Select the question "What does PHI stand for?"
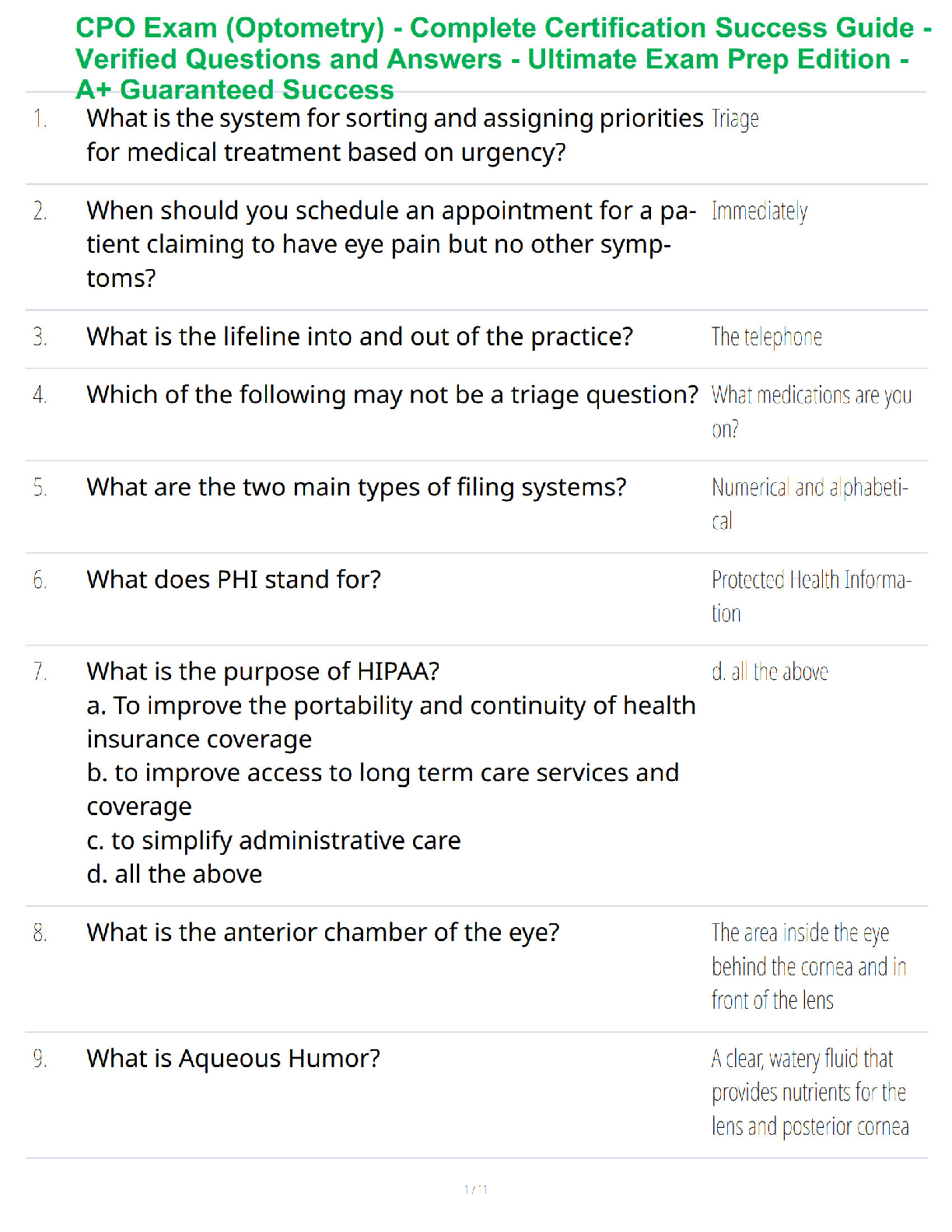 (x=234, y=579)
